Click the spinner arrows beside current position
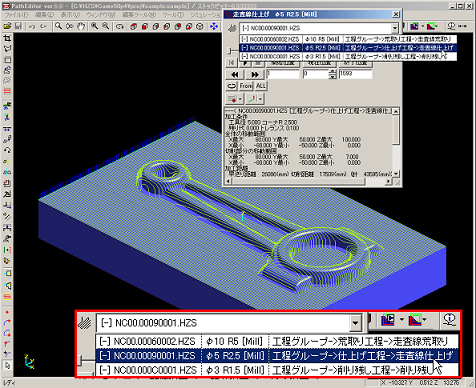Image resolution: width=476 pixels, height=388 pixels. (332, 74)
